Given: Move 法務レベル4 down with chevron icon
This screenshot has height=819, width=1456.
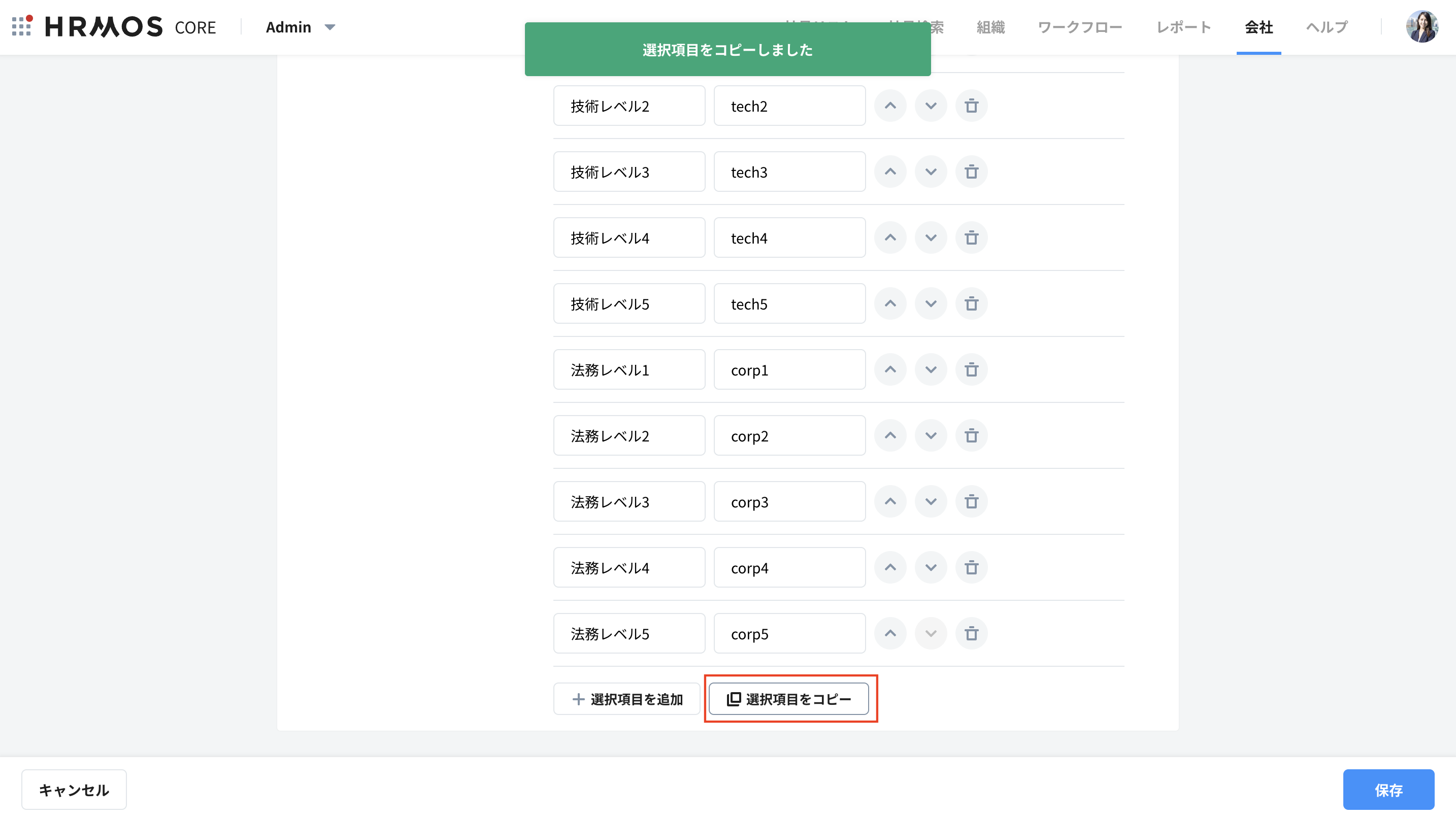Looking at the screenshot, I should point(931,568).
